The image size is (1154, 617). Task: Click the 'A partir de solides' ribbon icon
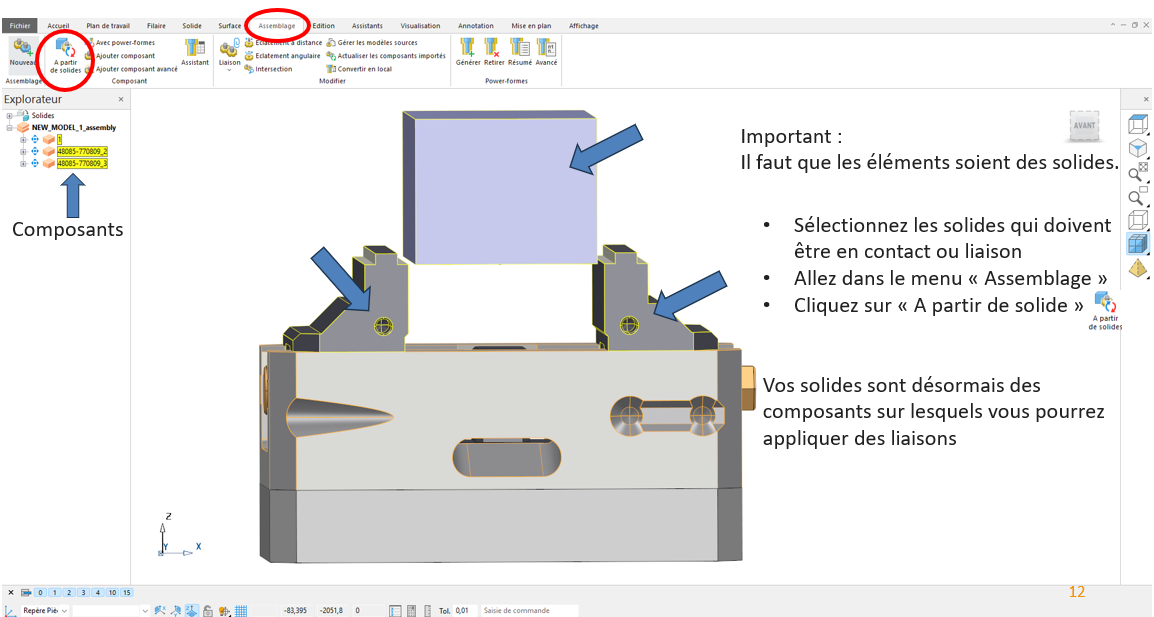[x=66, y=56]
